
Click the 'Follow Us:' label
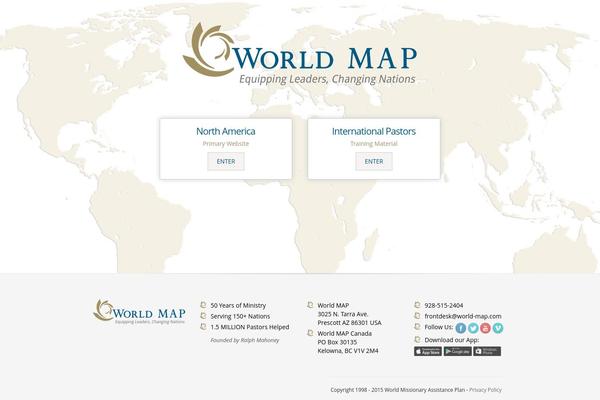coord(439,327)
